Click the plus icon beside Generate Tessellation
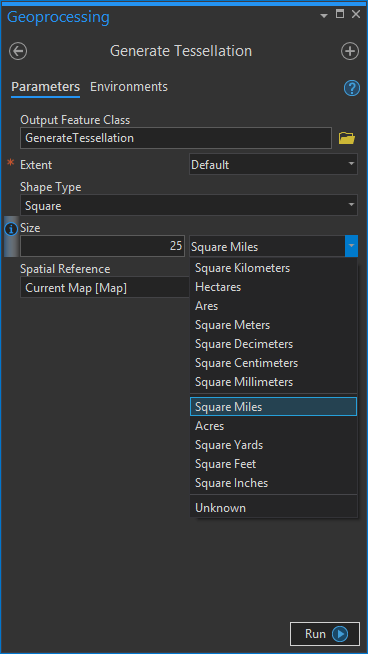The height and width of the screenshot is (654, 368). pyautogui.click(x=350, y=52)
